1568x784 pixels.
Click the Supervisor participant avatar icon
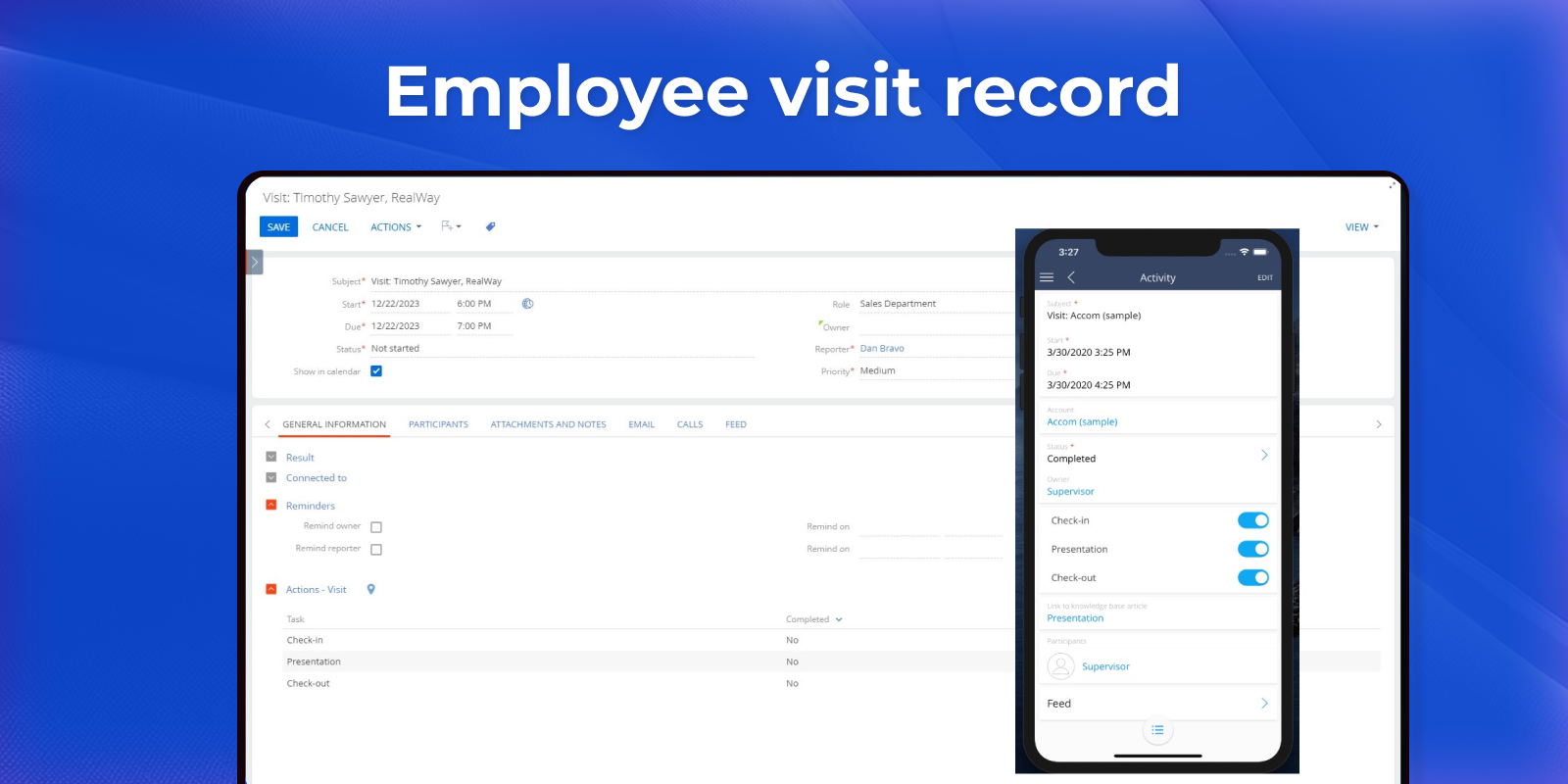click(1060, 666)
